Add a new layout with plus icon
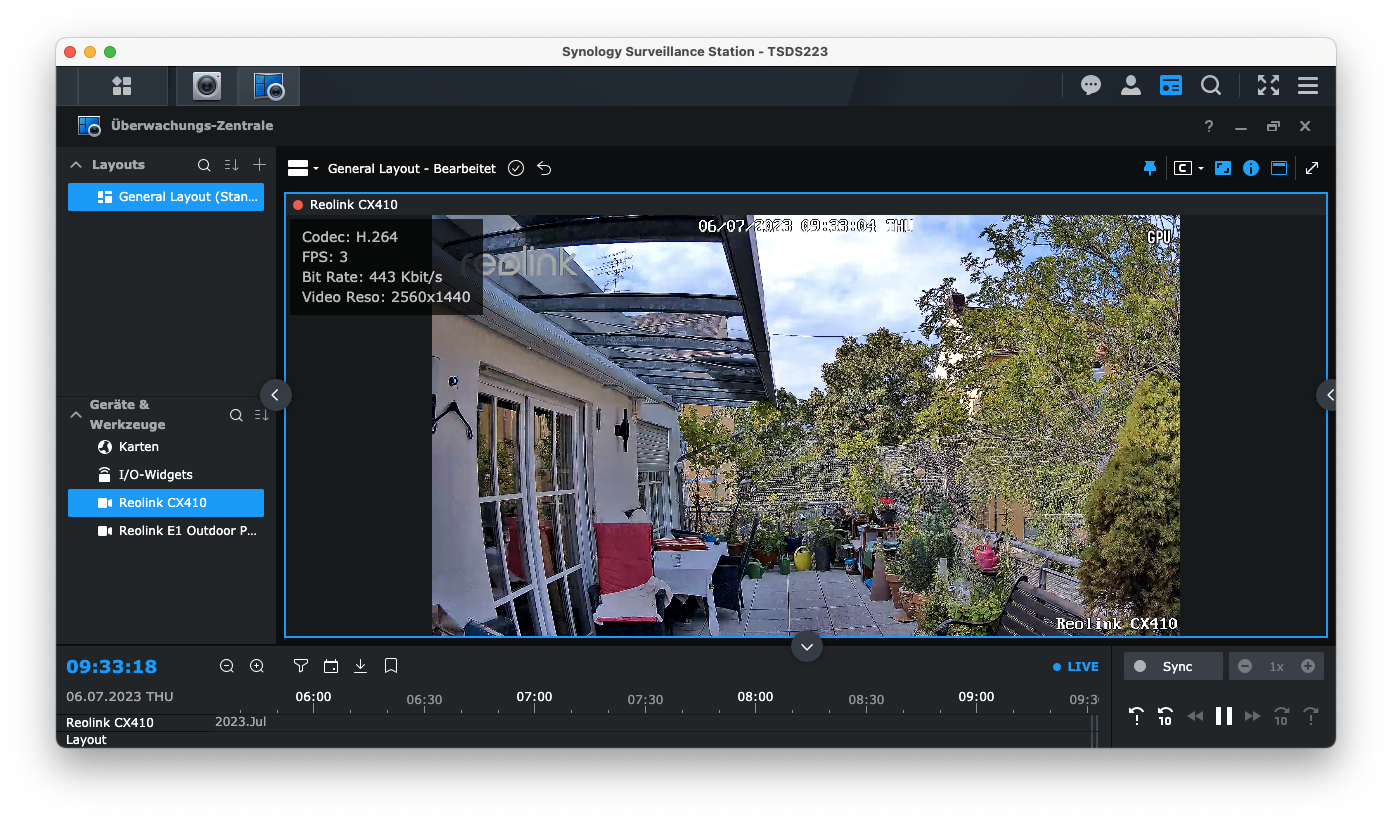 point(260,165)
